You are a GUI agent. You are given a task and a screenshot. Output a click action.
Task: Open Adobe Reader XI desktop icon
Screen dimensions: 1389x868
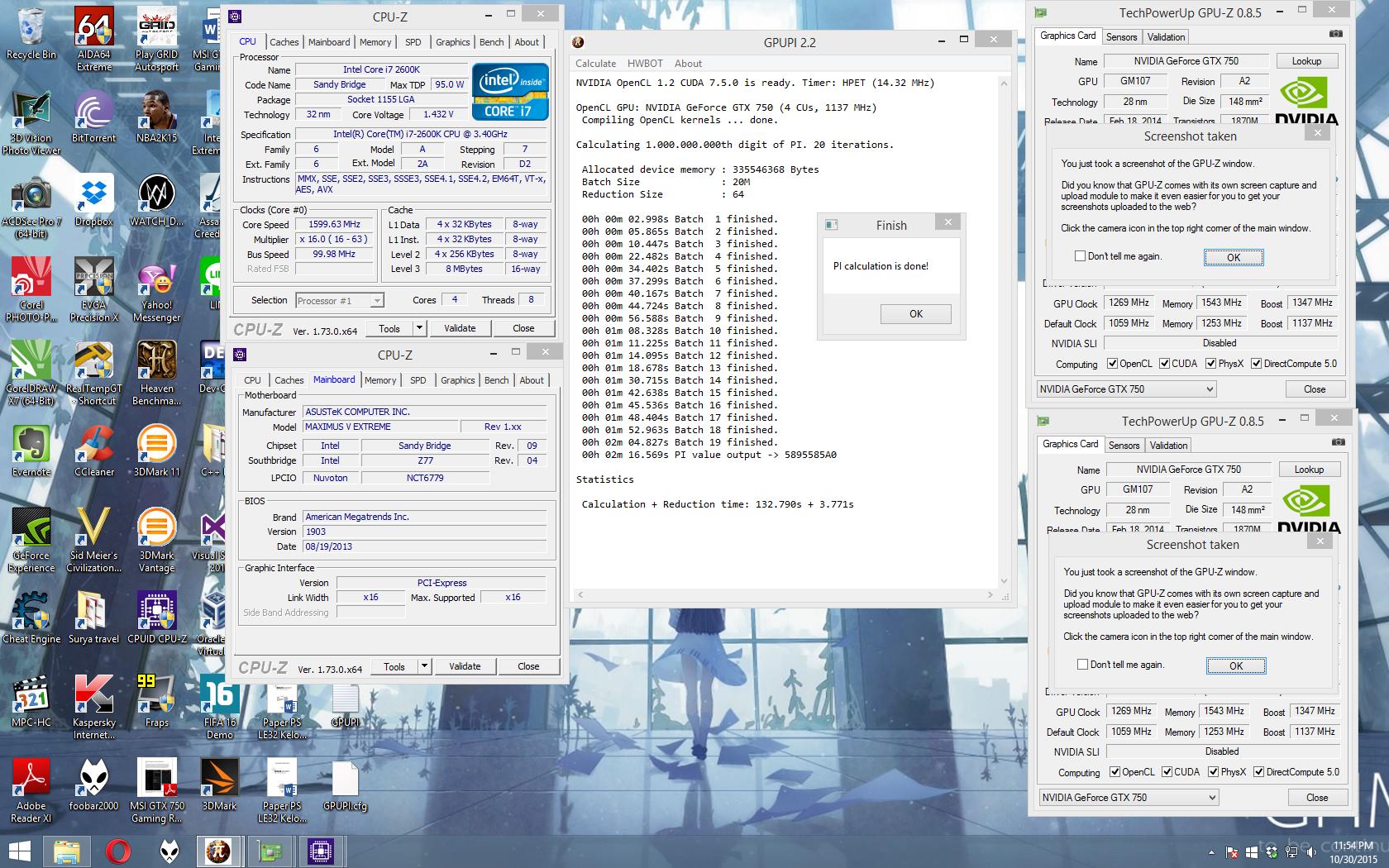click(x=31, y=790)
